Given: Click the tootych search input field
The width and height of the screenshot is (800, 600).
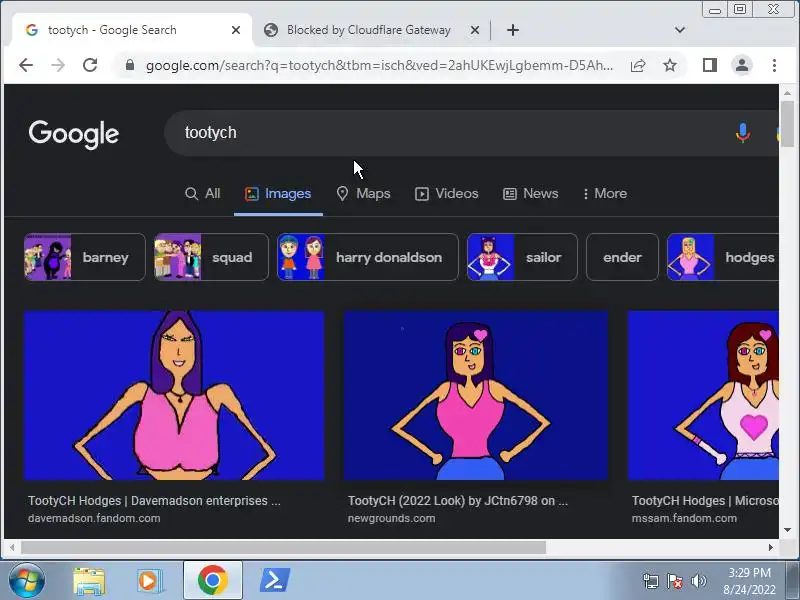Looking at the screenshot, I should [449, 133].
